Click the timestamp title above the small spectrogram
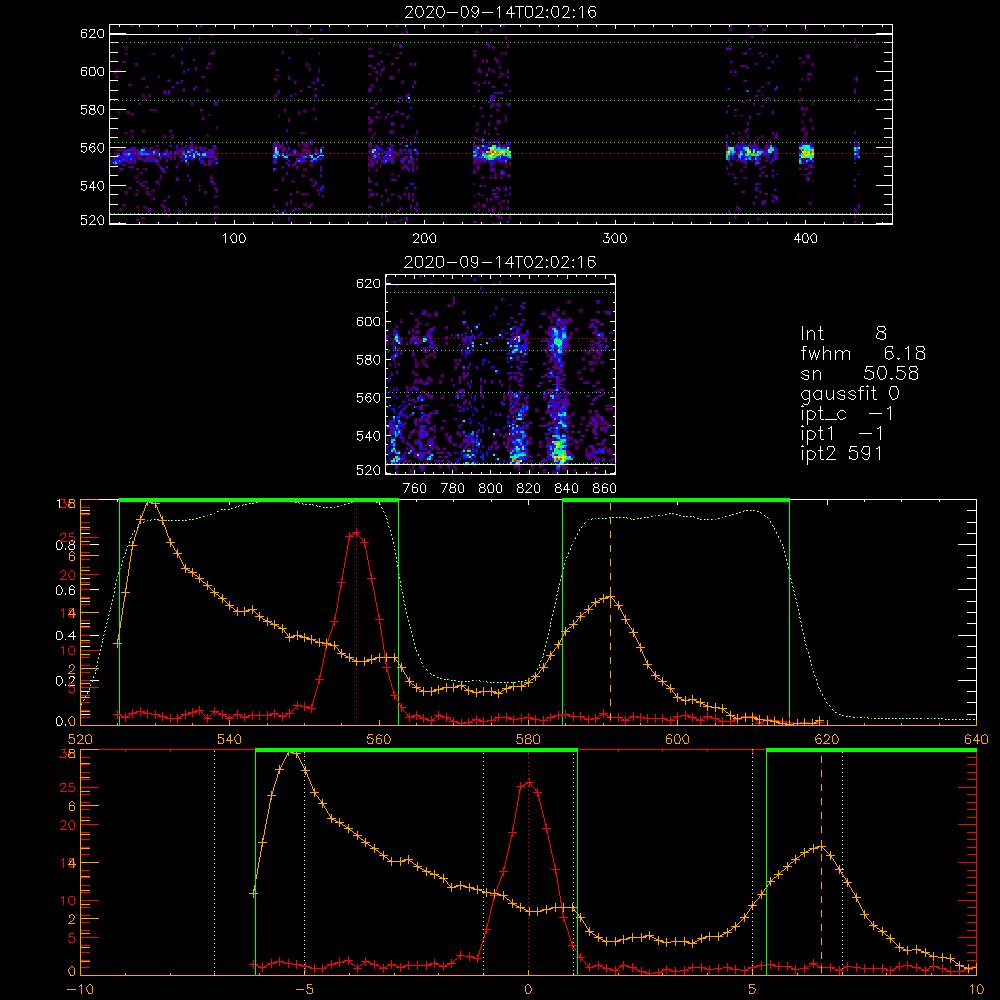Image resolution: width=1000 pixels, height=1000 pixels. (x=500, y=262)
